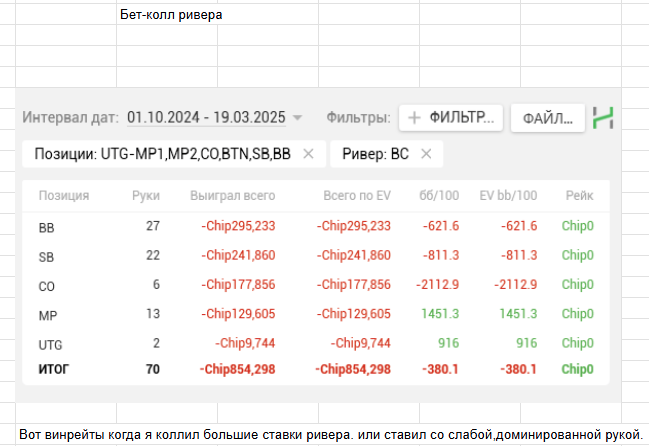This screenshot has width=649, height=446.
Task: Click the hands count 22 for SB
Action: click(x=153, y=255)
